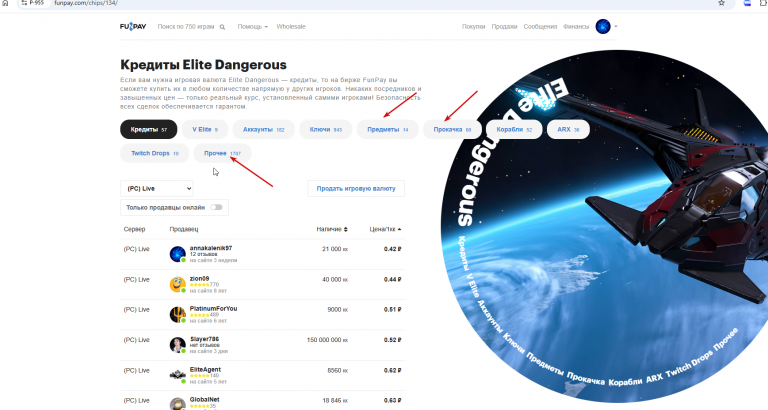Open Сообщения in the header
768x410 pixels.
[540, 26]
